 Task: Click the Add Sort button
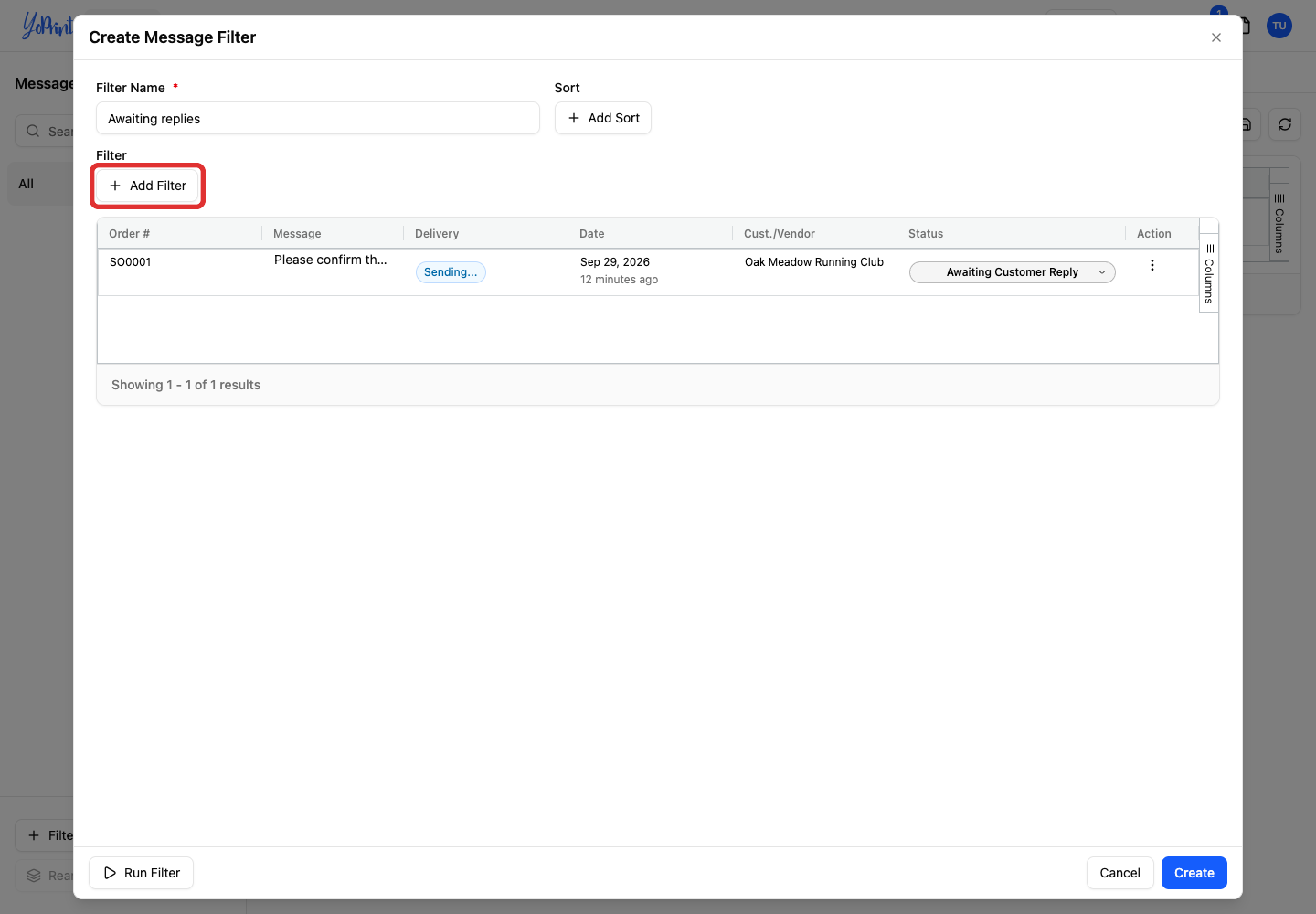[603, 118]
